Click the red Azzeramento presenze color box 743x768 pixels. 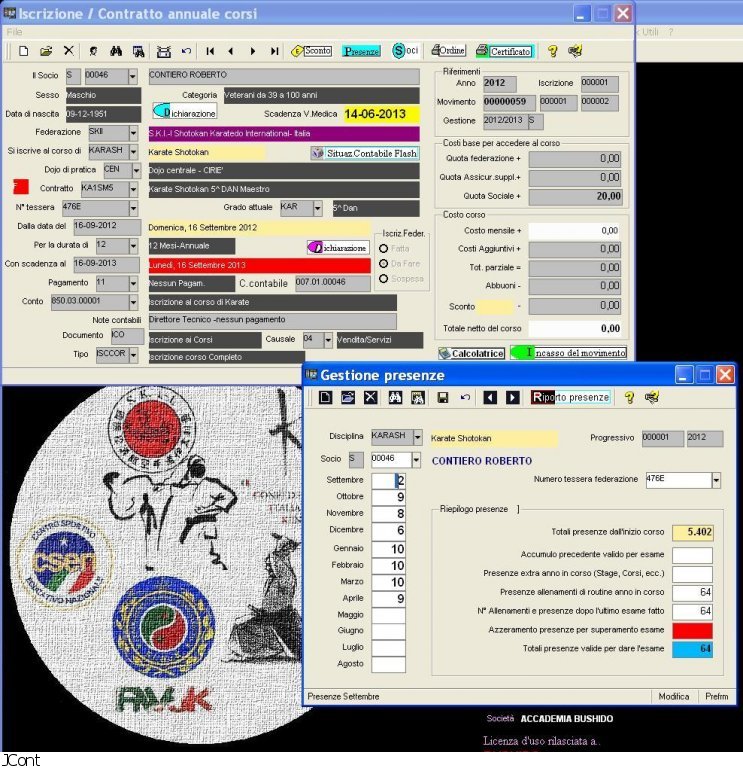[x=692, y=630]
